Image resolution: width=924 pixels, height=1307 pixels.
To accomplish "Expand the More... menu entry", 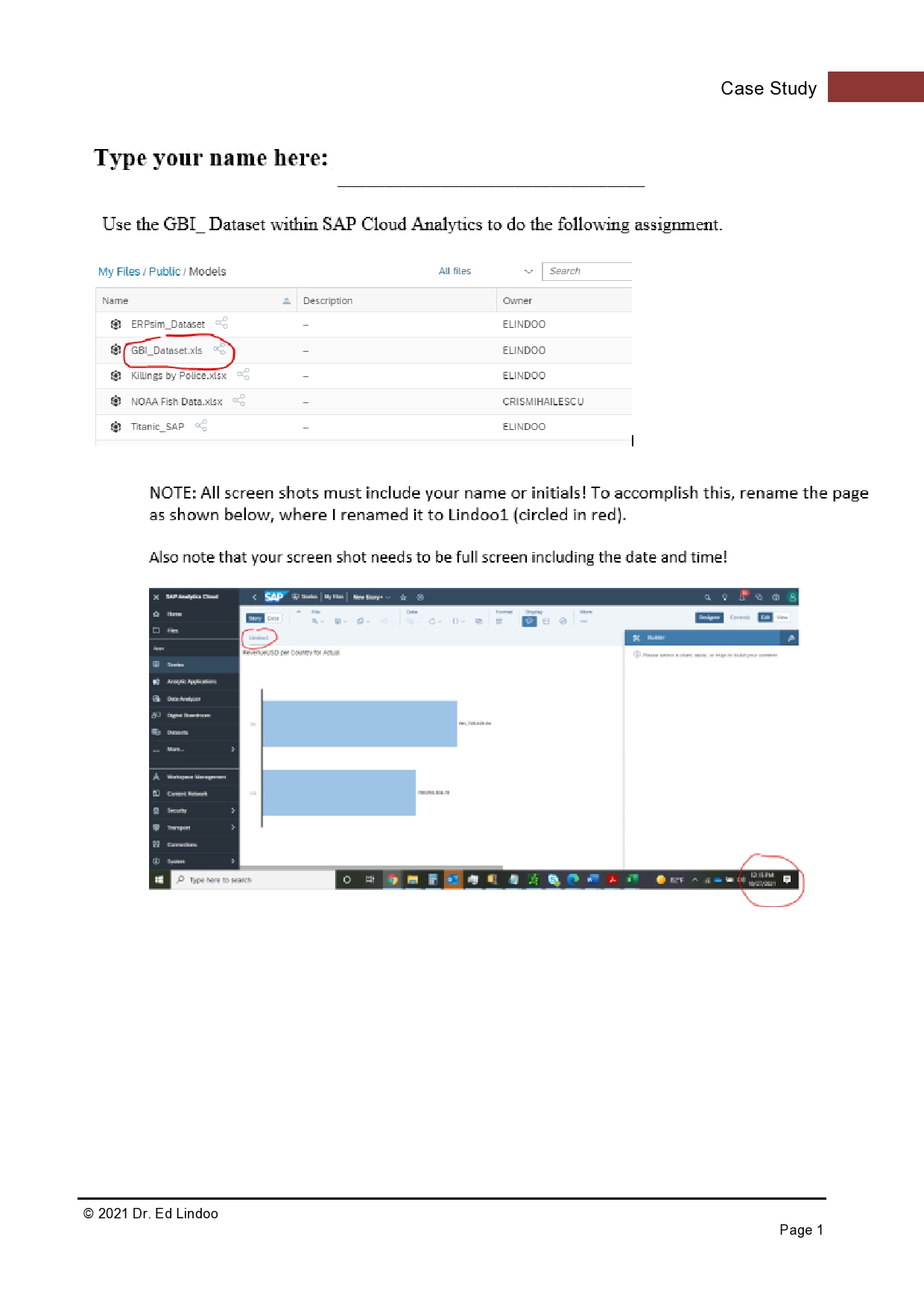I will [194, 749].
